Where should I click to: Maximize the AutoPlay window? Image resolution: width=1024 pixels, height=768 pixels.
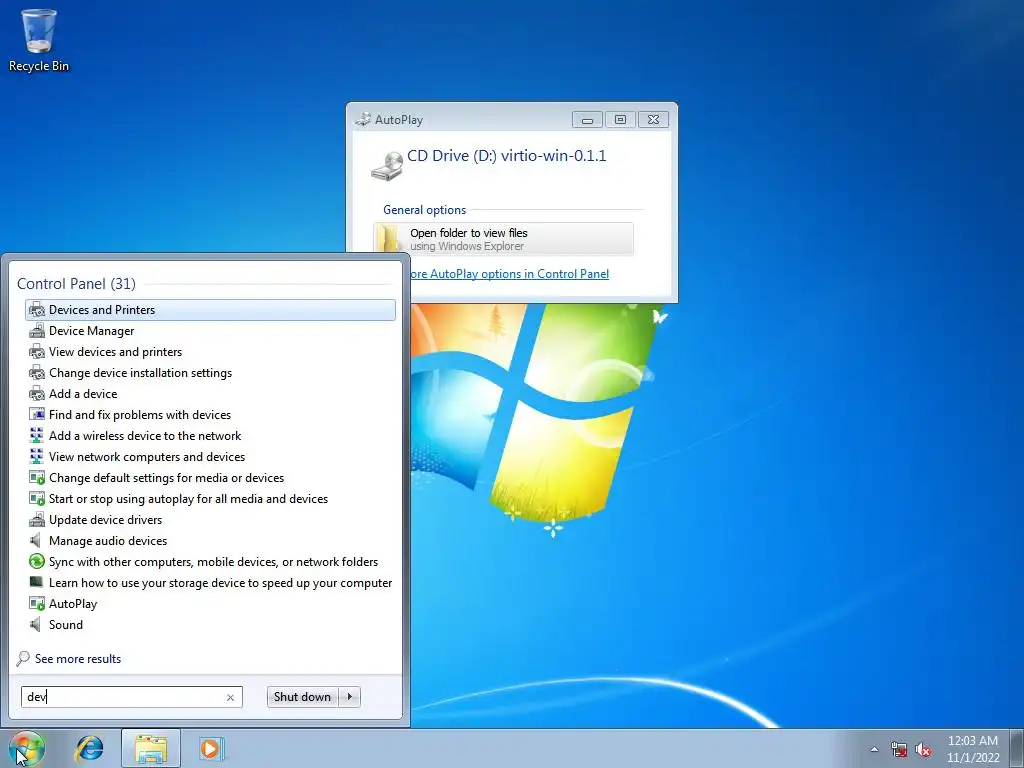[620, 120]
